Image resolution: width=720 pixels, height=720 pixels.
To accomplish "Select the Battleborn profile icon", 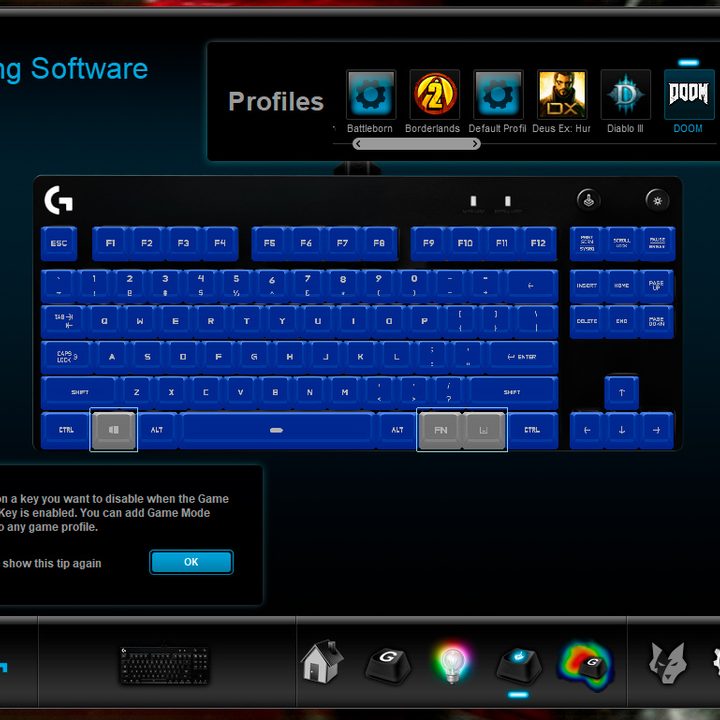I will point(371,95).
